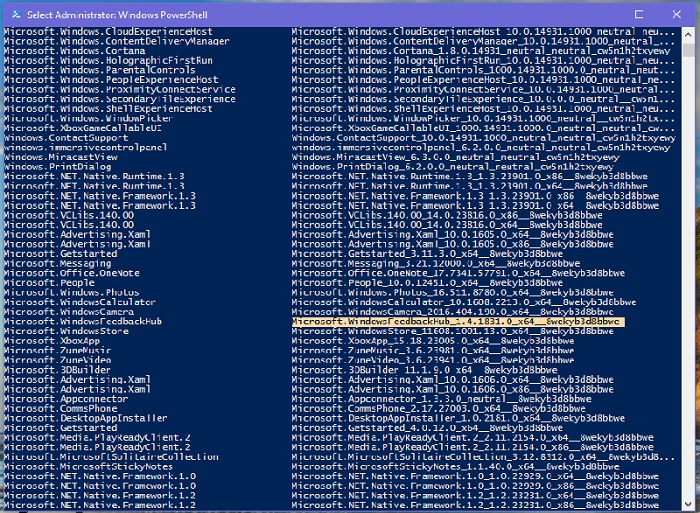
Task: Select Microsoft.NET.Native.Framework.1.0_1.0.22929.0_x64 full name
Action: pos(475,476)
